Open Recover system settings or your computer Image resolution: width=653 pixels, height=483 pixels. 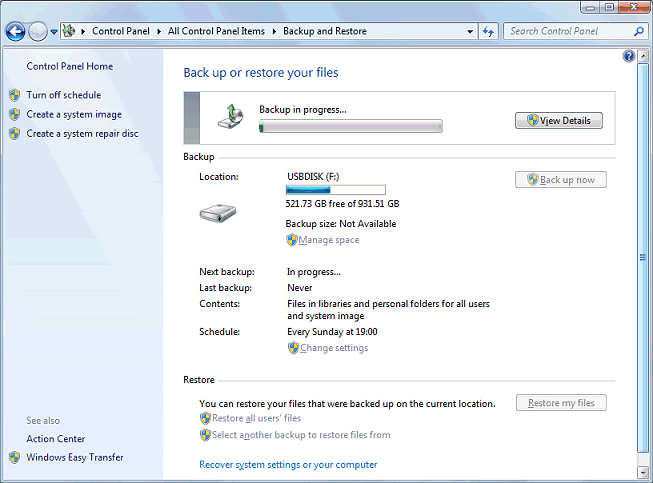288,465
